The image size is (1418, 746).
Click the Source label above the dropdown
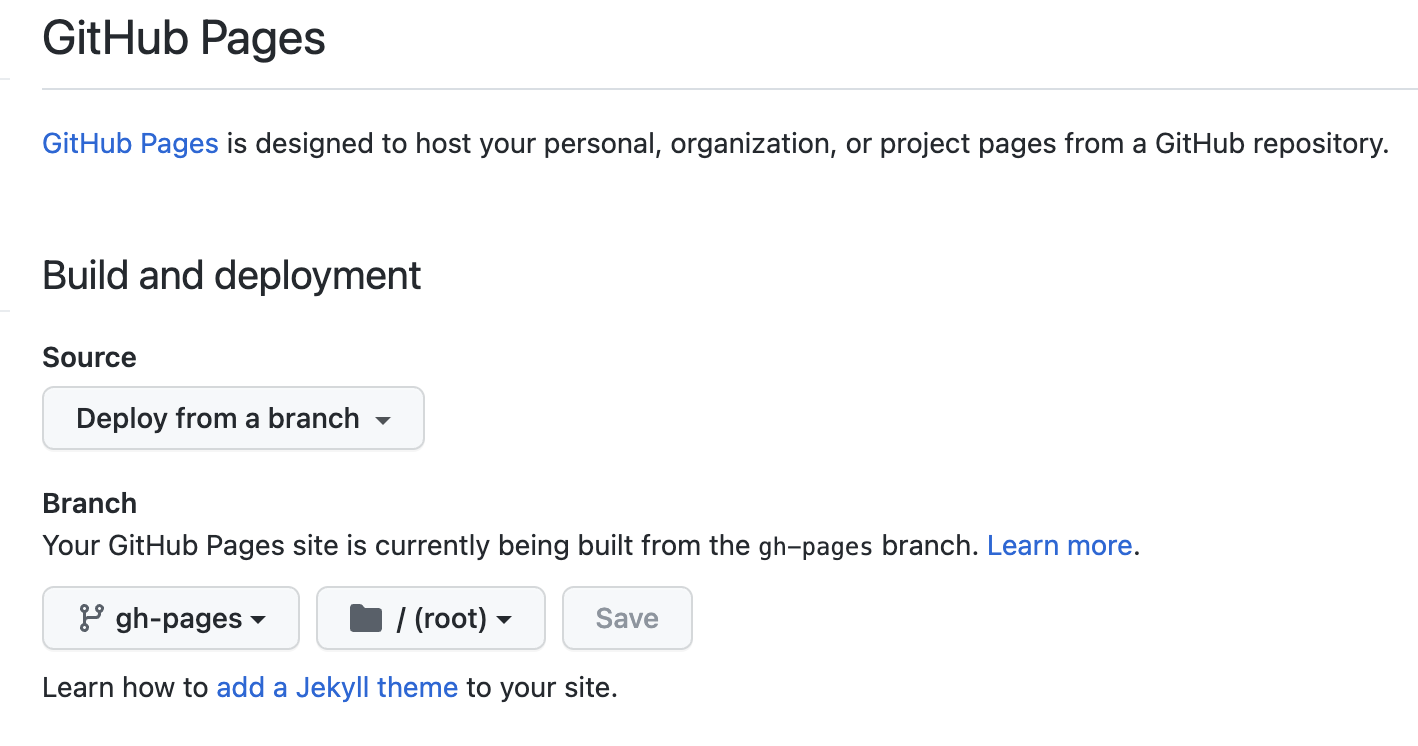pyautogui.click(x=89, y=357)
